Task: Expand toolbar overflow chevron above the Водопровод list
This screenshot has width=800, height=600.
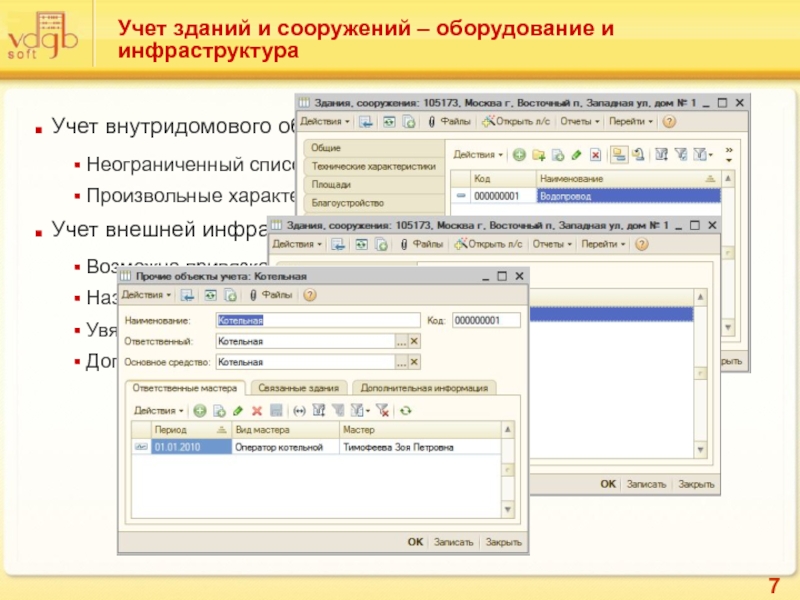Action: point(728,155)
